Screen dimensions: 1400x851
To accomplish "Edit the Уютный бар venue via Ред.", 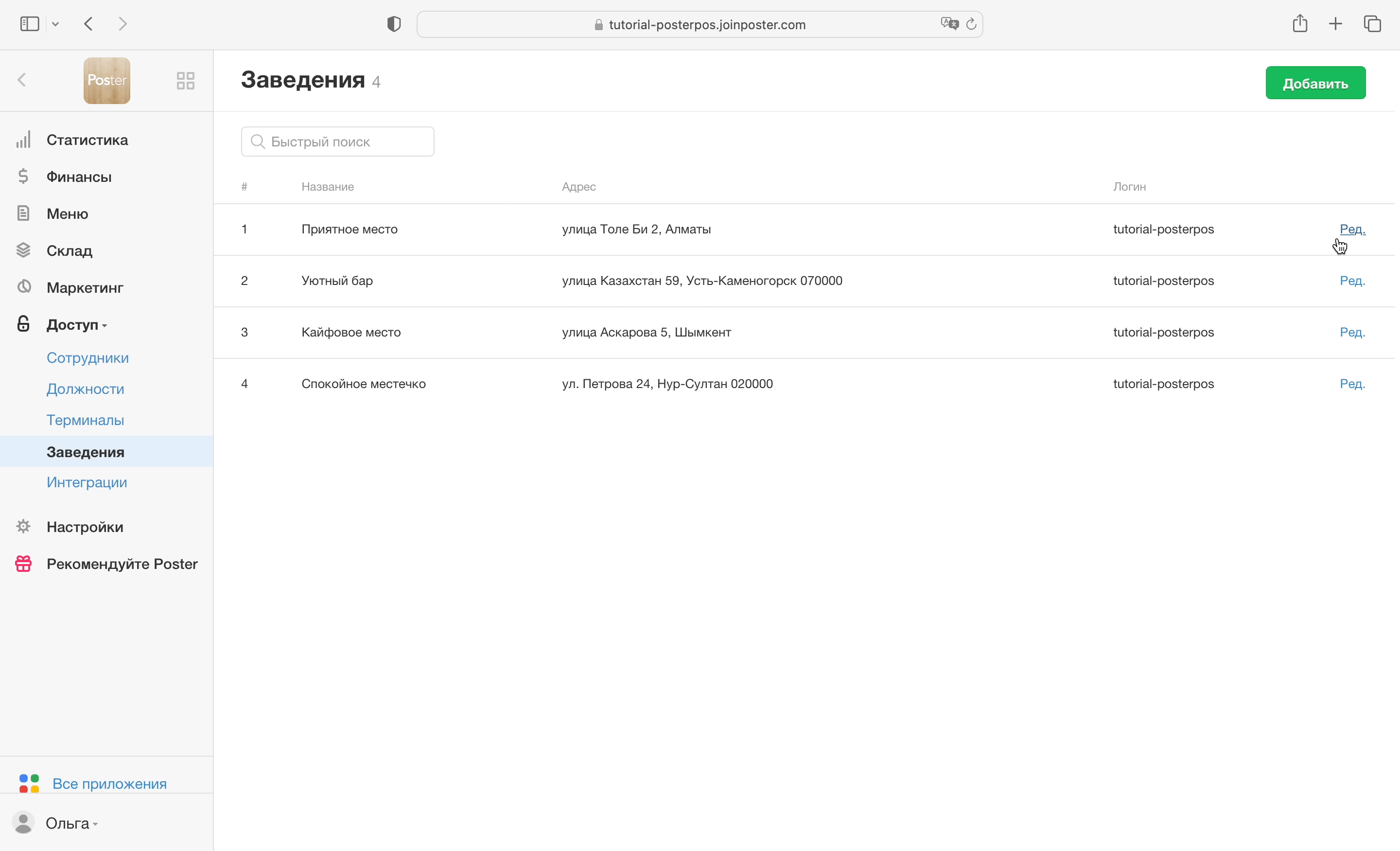I will coord(1352,280).
